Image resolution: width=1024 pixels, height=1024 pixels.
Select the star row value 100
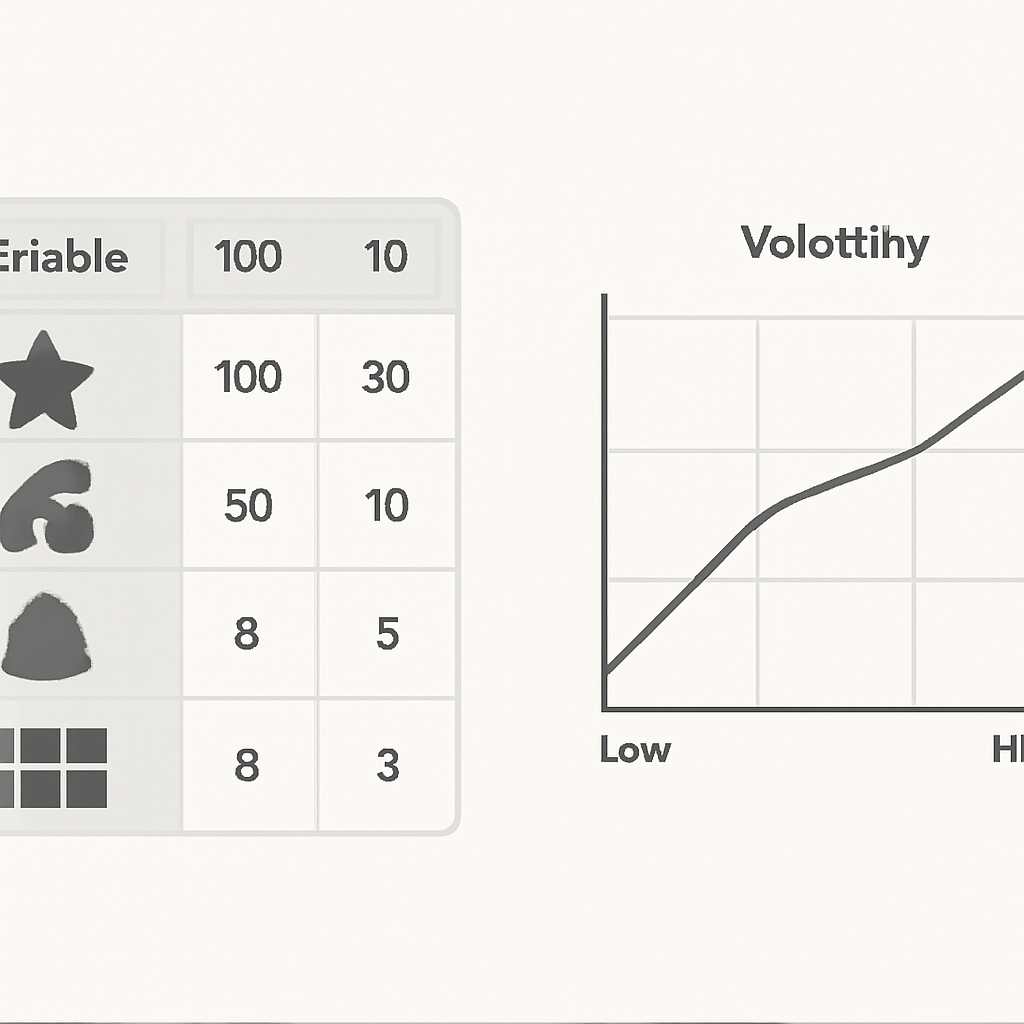tap(248, 377)
